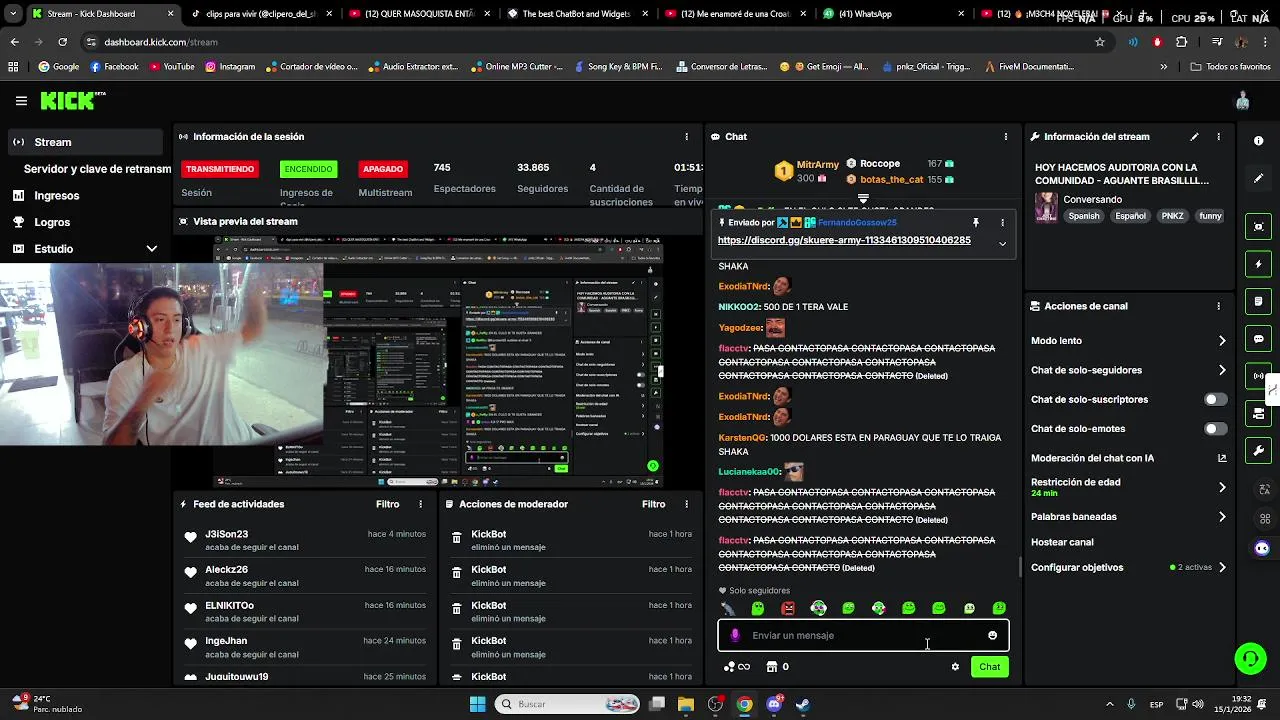This screenshot has width=1280, height=720.
Task: Open the pinned message three-dot menu
Action: [1002, 223]
